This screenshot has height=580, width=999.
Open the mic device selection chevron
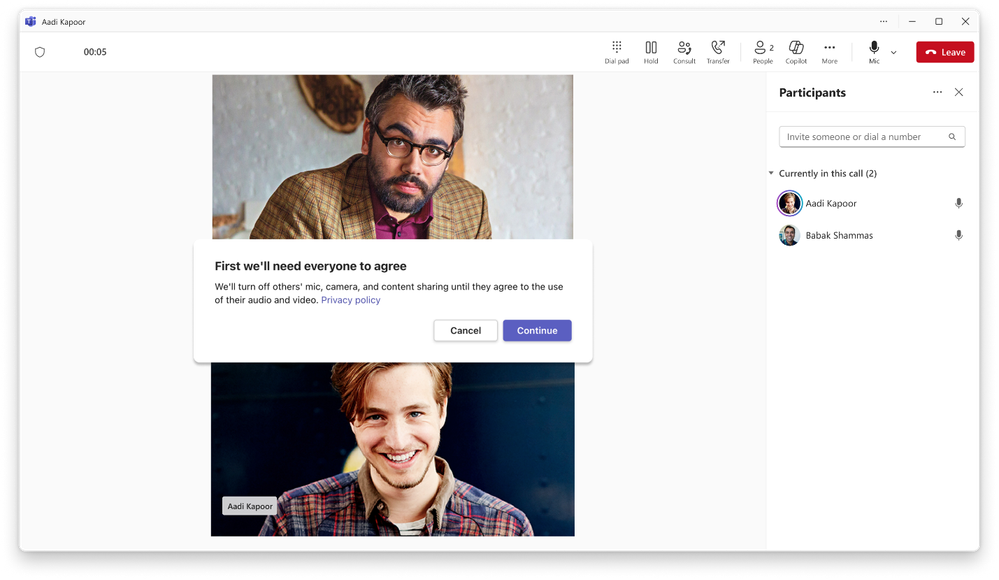(892, 51)
